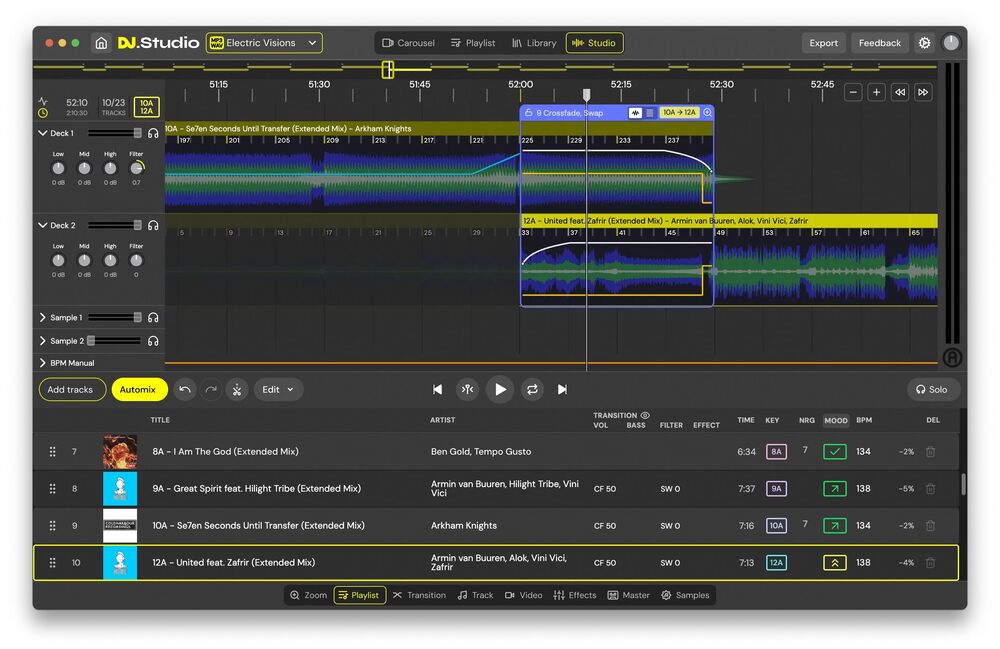Click the Add tracks button
This screenshot has height=649, width=1000.
click(x=71, y=389)
